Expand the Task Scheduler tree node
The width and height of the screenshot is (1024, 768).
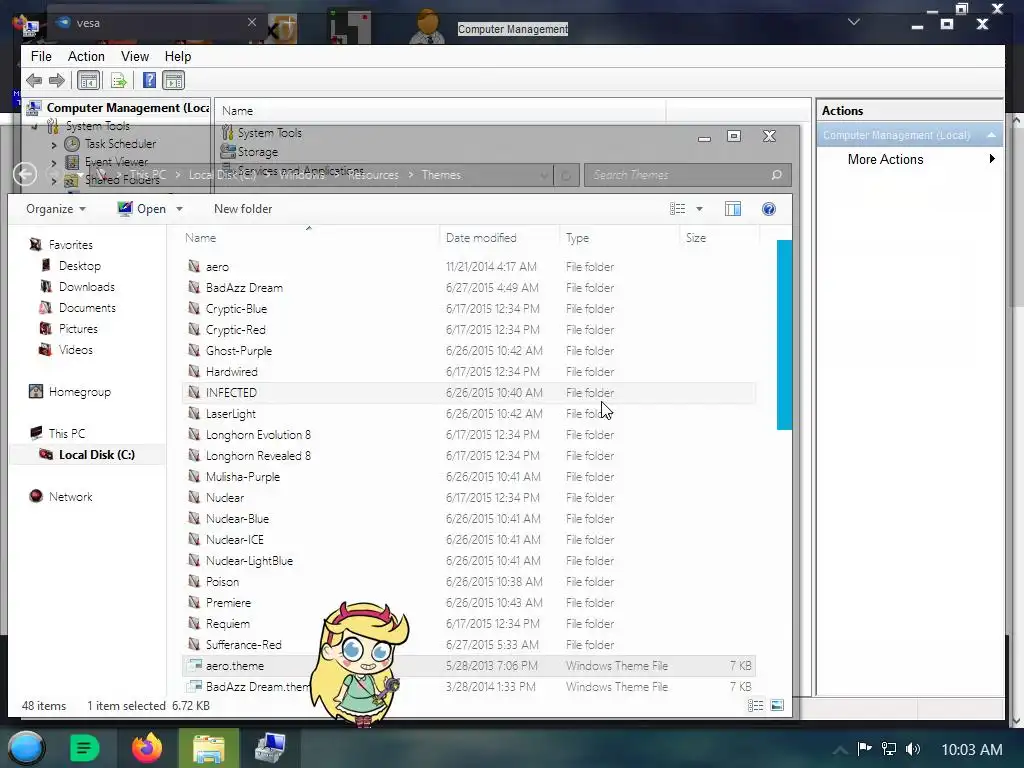[x=54, y=144]
